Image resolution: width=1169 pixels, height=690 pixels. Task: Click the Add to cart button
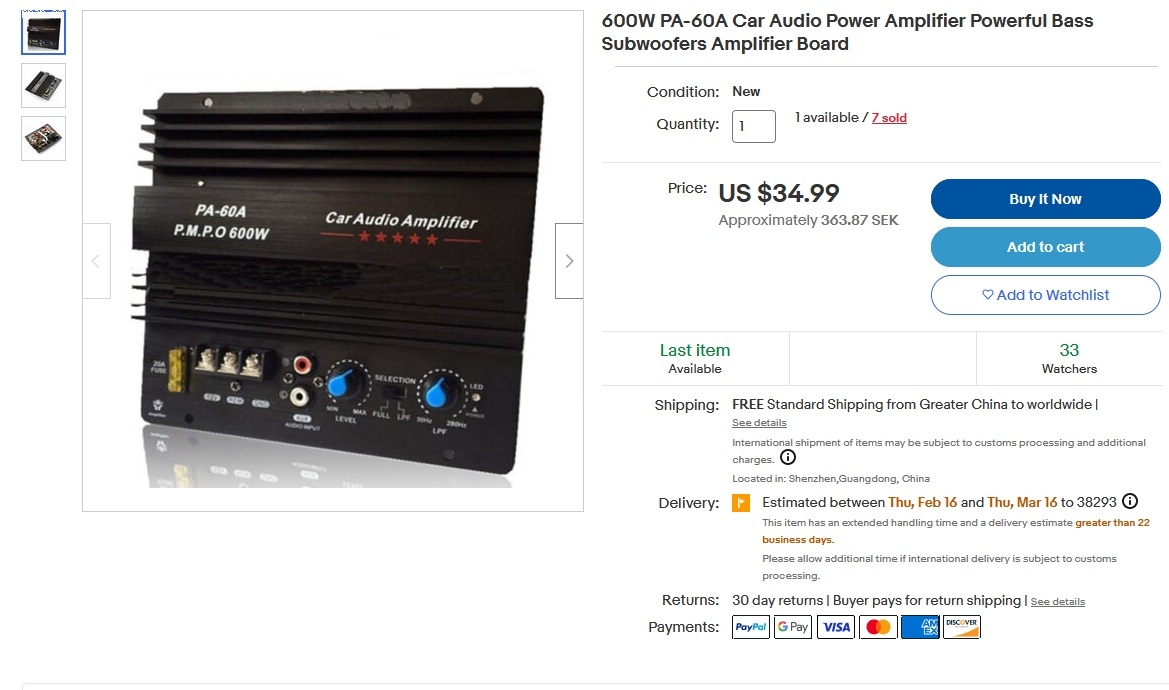pyautogui.click(x=1045, y=247)
